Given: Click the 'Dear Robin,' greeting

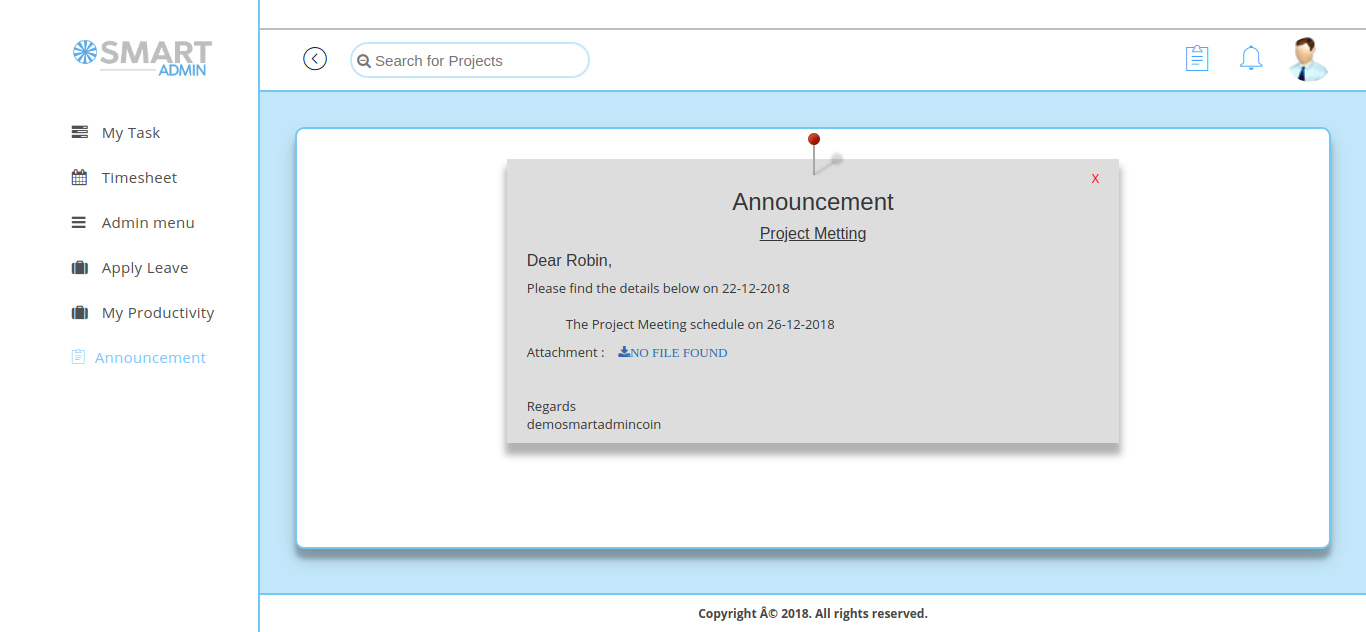Looking at the screenshot, I should tap(569, 260).
